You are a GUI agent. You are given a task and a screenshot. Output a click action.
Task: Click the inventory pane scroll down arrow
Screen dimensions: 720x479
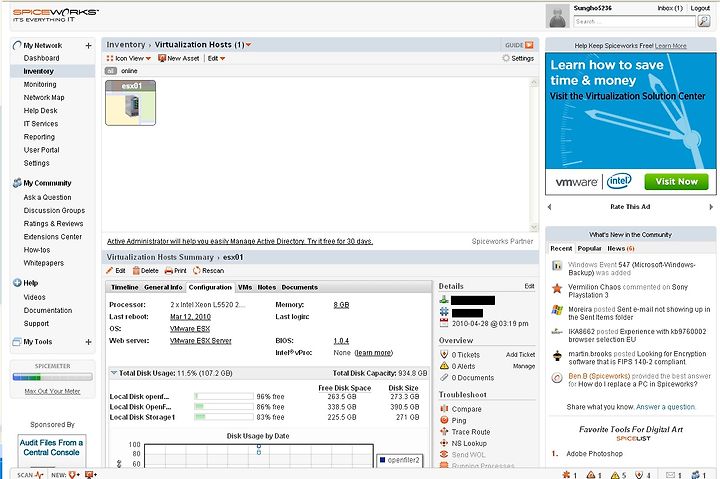point(534,227)
